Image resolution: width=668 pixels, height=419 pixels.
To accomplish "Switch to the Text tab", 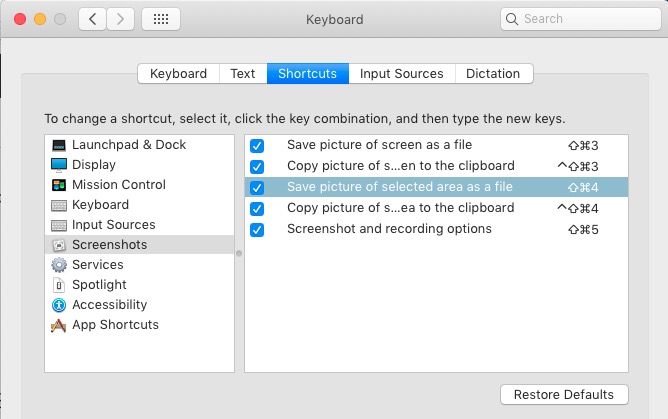I will pos(242,73).
